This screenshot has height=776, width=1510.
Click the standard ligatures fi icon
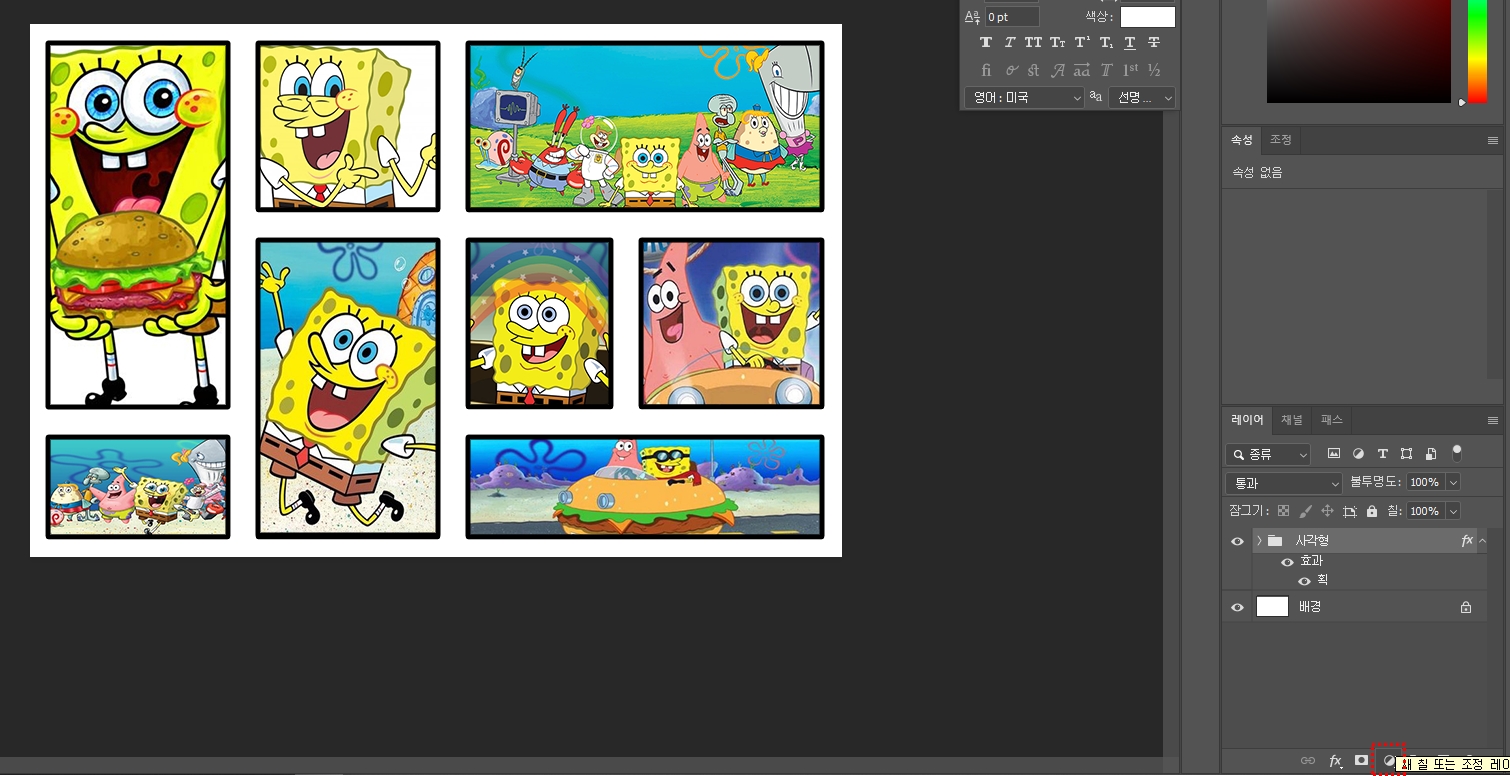[x=986, y=70]
